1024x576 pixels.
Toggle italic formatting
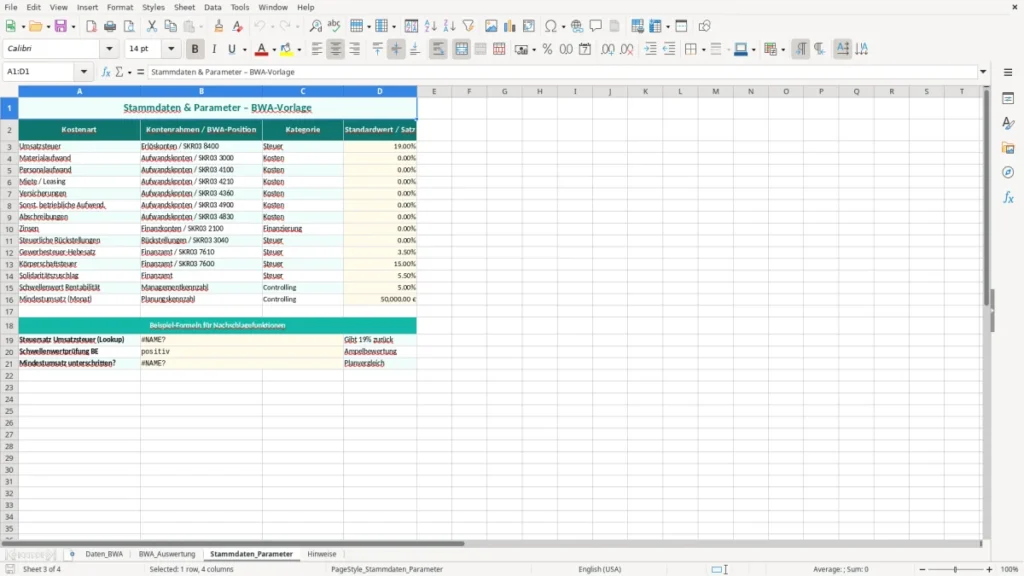click(x=214, y=49)
